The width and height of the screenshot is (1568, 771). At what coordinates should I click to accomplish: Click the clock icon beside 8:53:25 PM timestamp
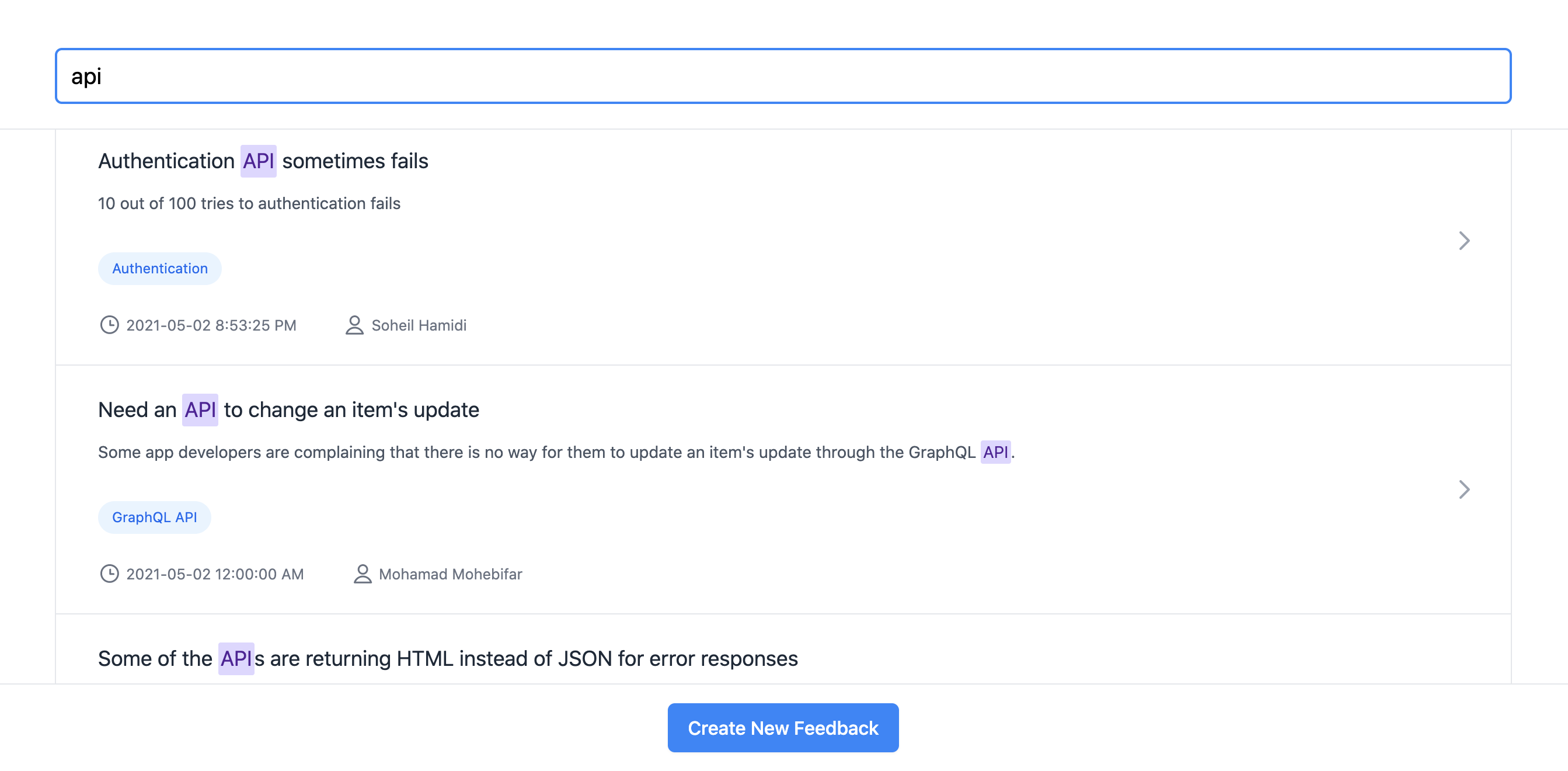click(x=109, y=325)
